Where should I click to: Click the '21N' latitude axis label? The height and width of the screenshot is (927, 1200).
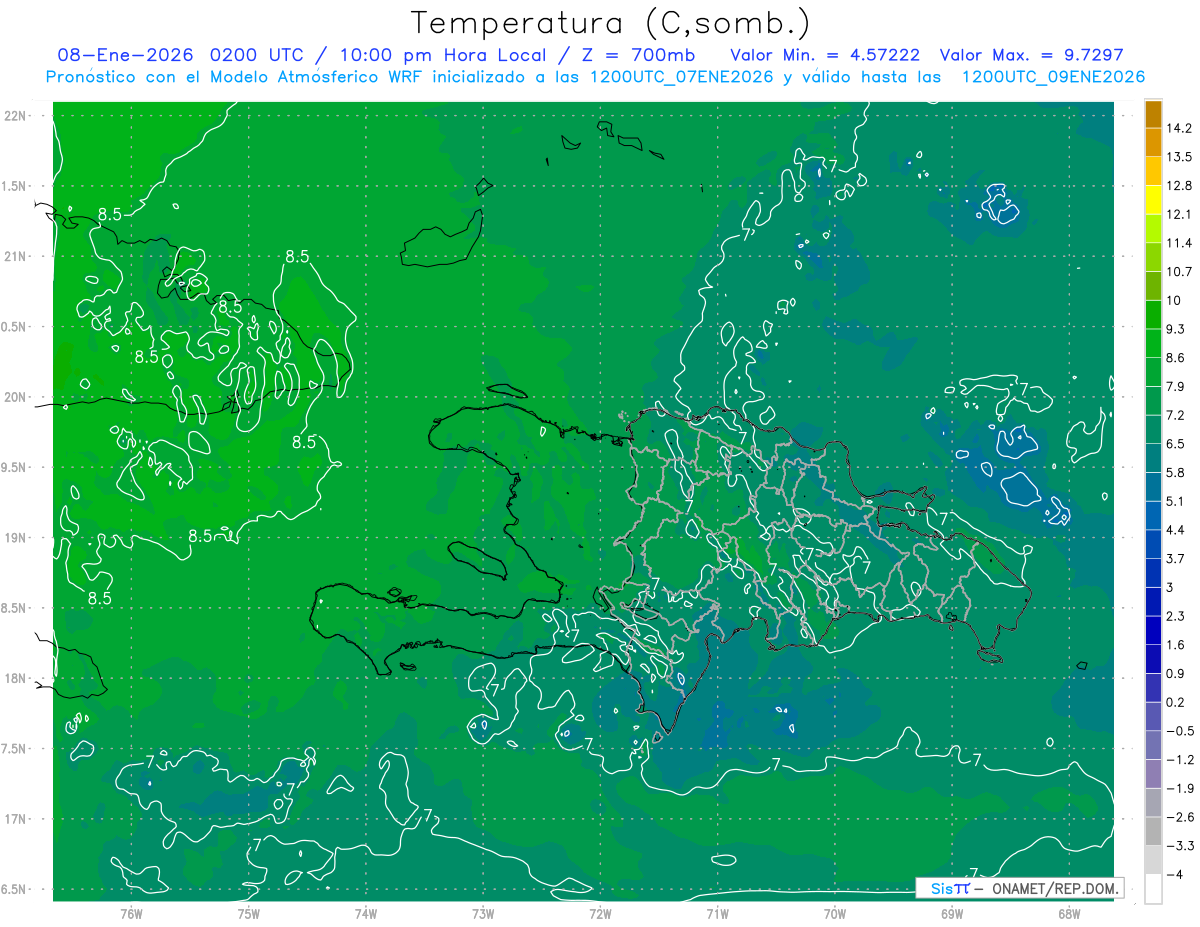(x=14, y=257)
